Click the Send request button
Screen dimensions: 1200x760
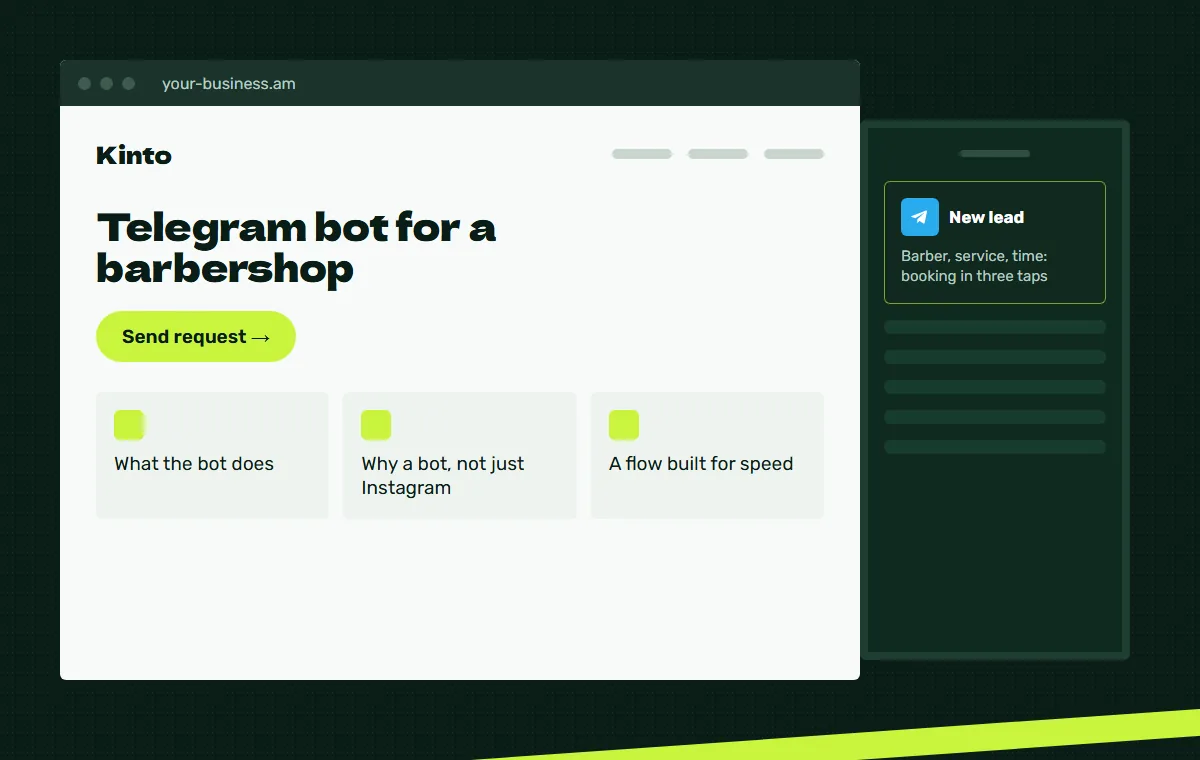[196, 337]
